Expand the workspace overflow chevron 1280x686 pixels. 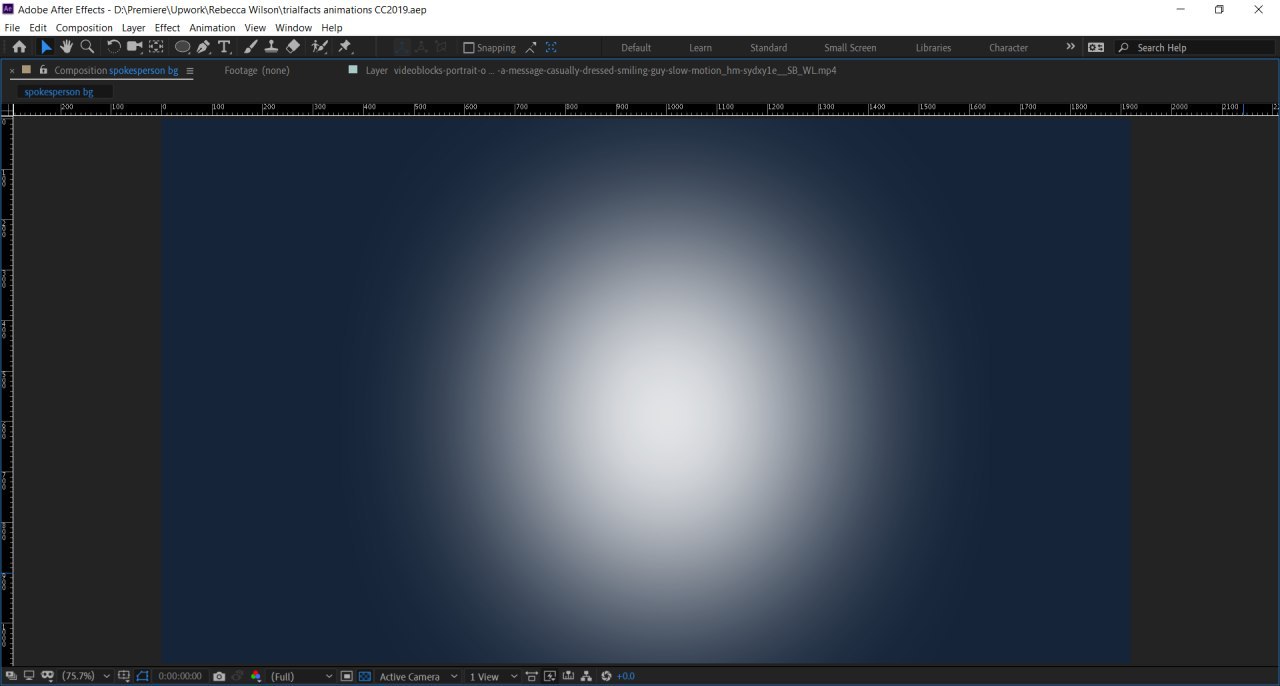pos(1071,47)
